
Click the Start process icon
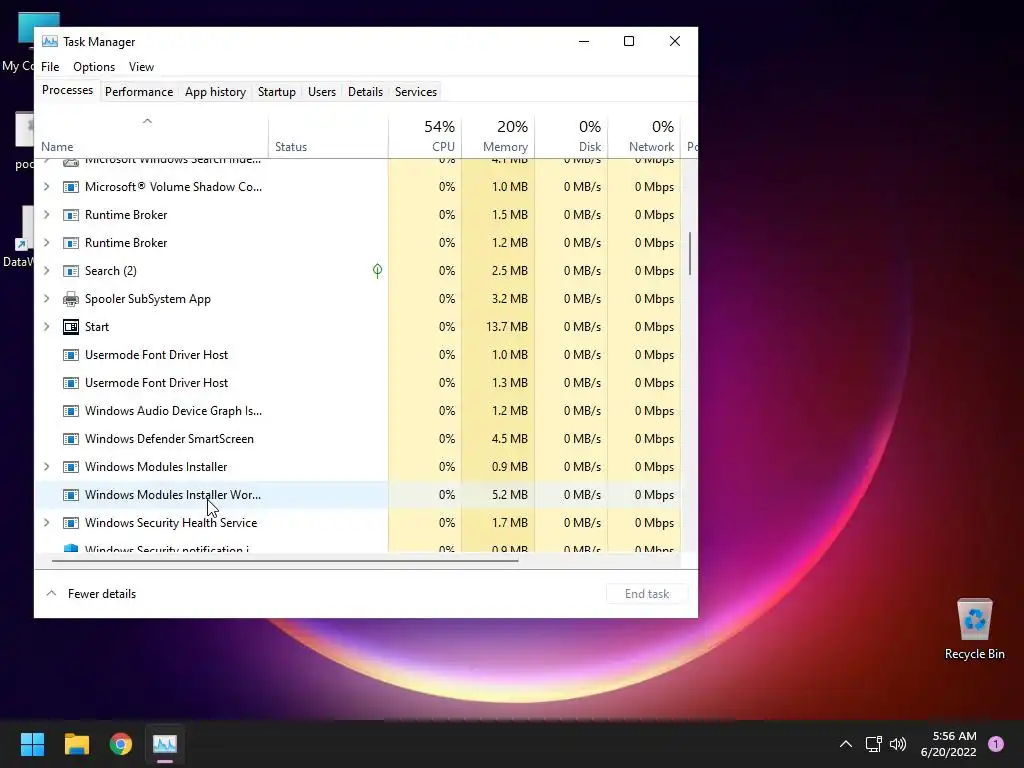tap(71, 327)
